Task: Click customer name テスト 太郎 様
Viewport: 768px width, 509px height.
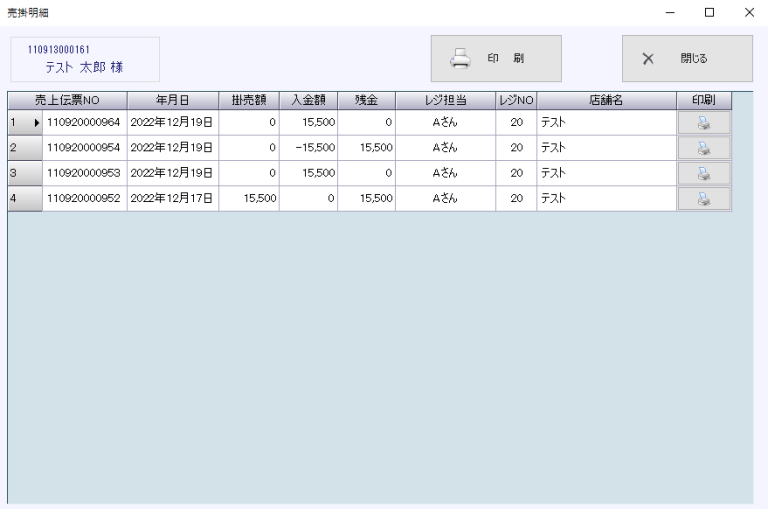Action: (84, 67)
